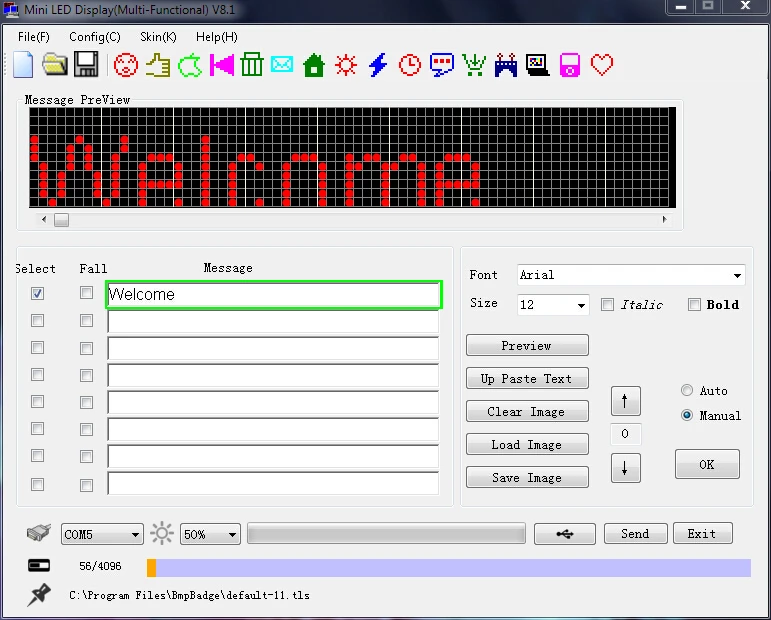The image size is (771, 620).
Task: Insert the blue castle gate symbol
Action: [506, 65]
